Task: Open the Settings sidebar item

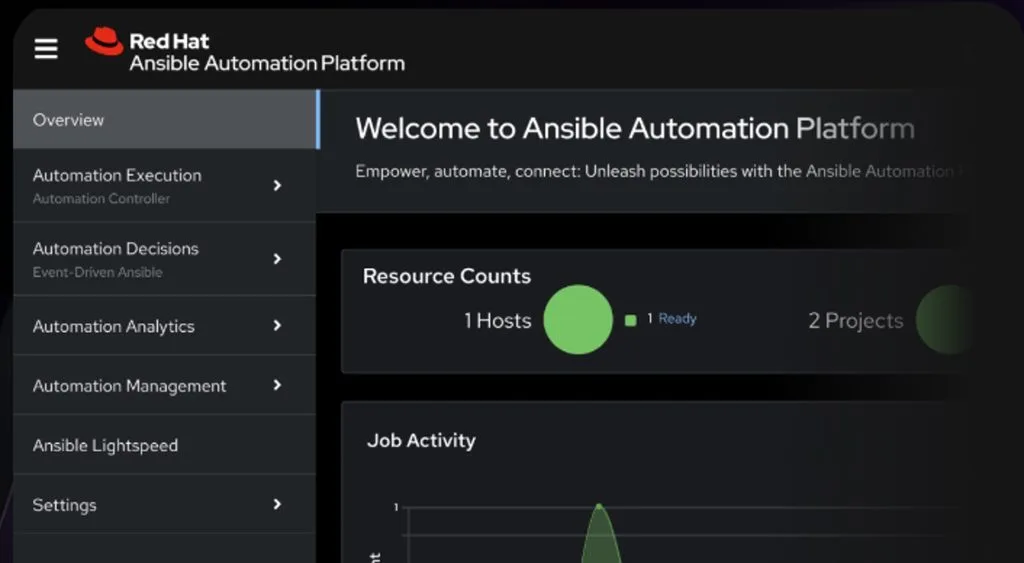Action: click(x=165, y=504)
